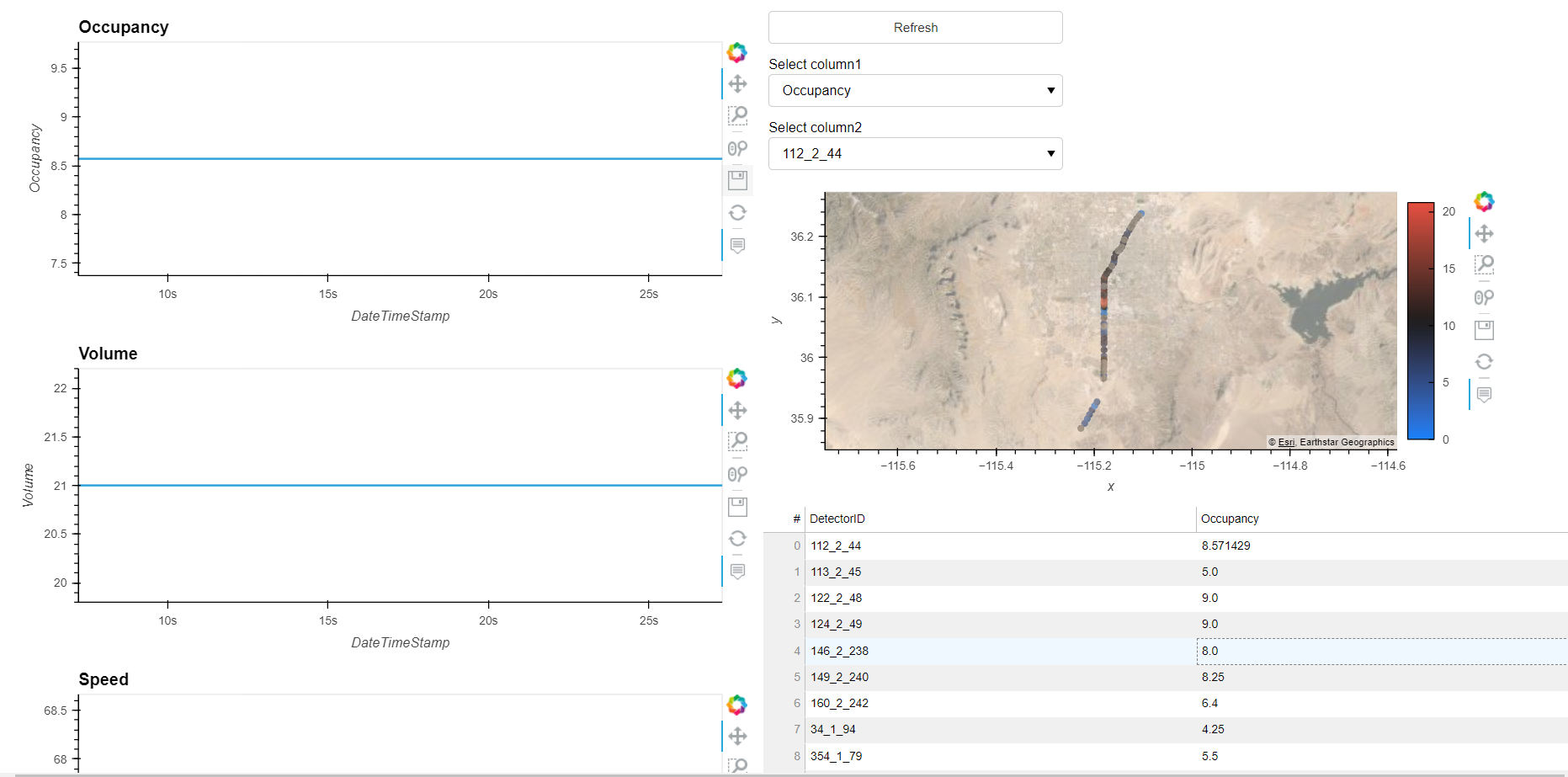The height and width of the screenshot is (777, 1568).
Task: Toggle hover tooltips on the Volume chart
Action: (x=738, y=571)
